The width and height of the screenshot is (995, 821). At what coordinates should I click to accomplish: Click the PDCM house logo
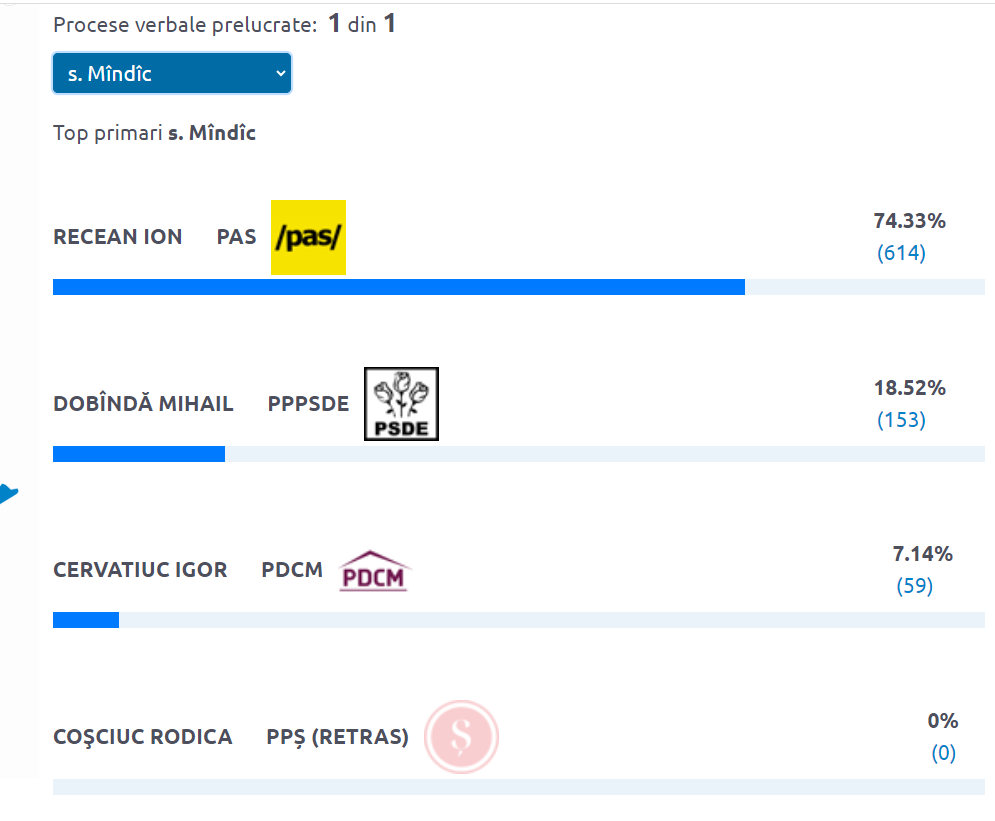pos(374,570)
